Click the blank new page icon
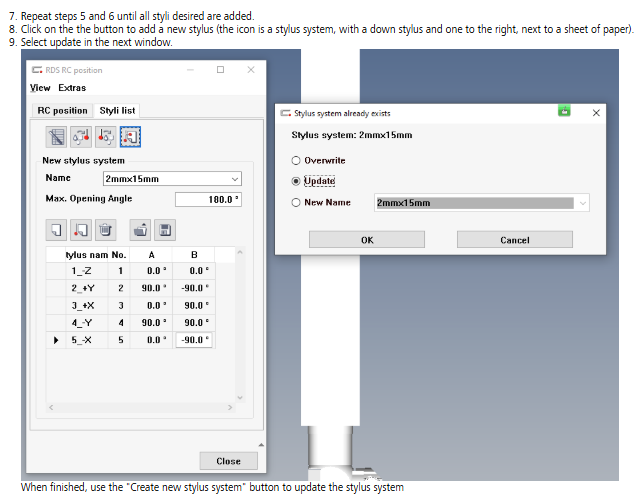644x501 pixels. [x=56, y=230]
